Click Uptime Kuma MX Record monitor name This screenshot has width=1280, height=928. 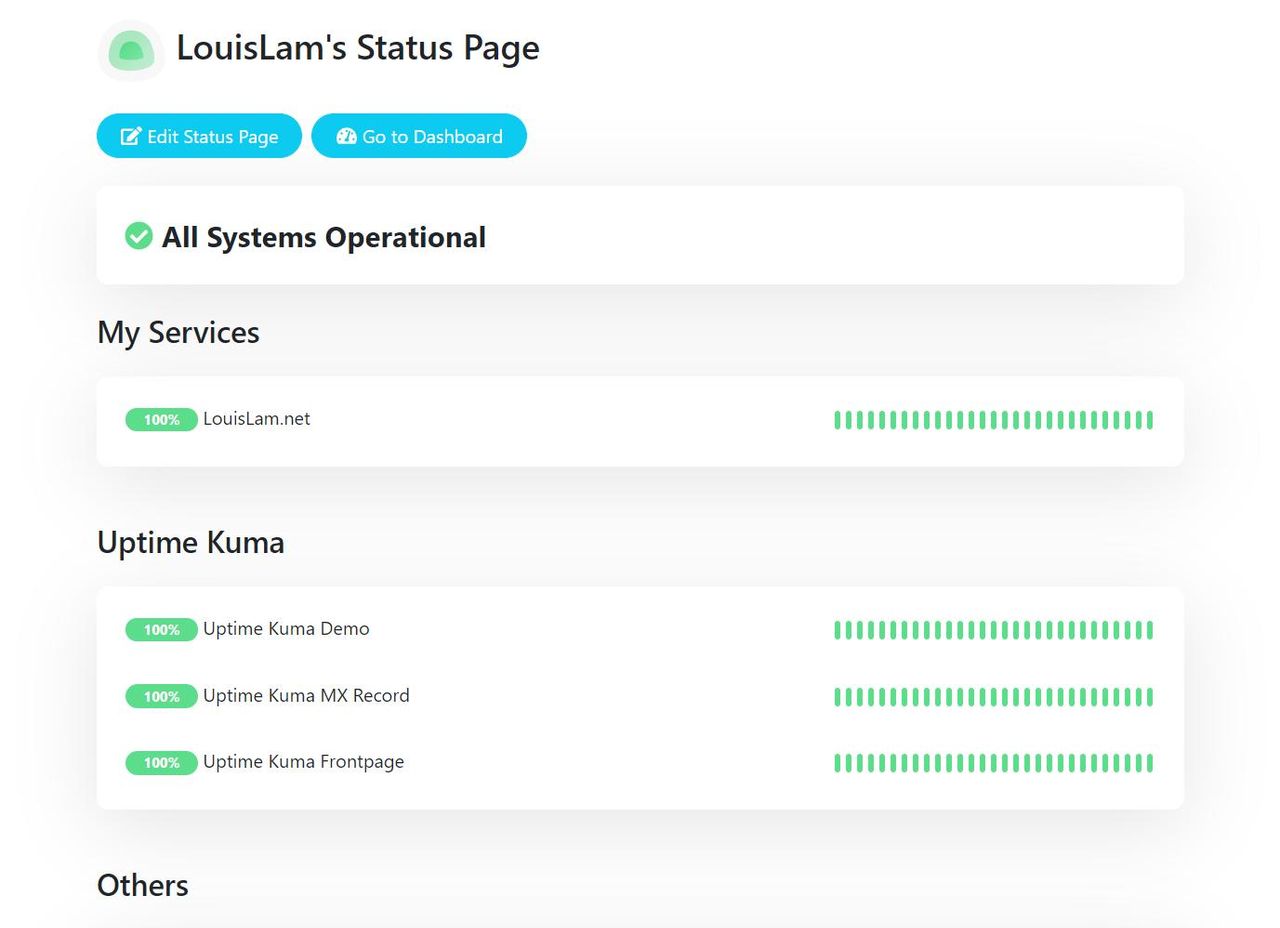[306, 696]
